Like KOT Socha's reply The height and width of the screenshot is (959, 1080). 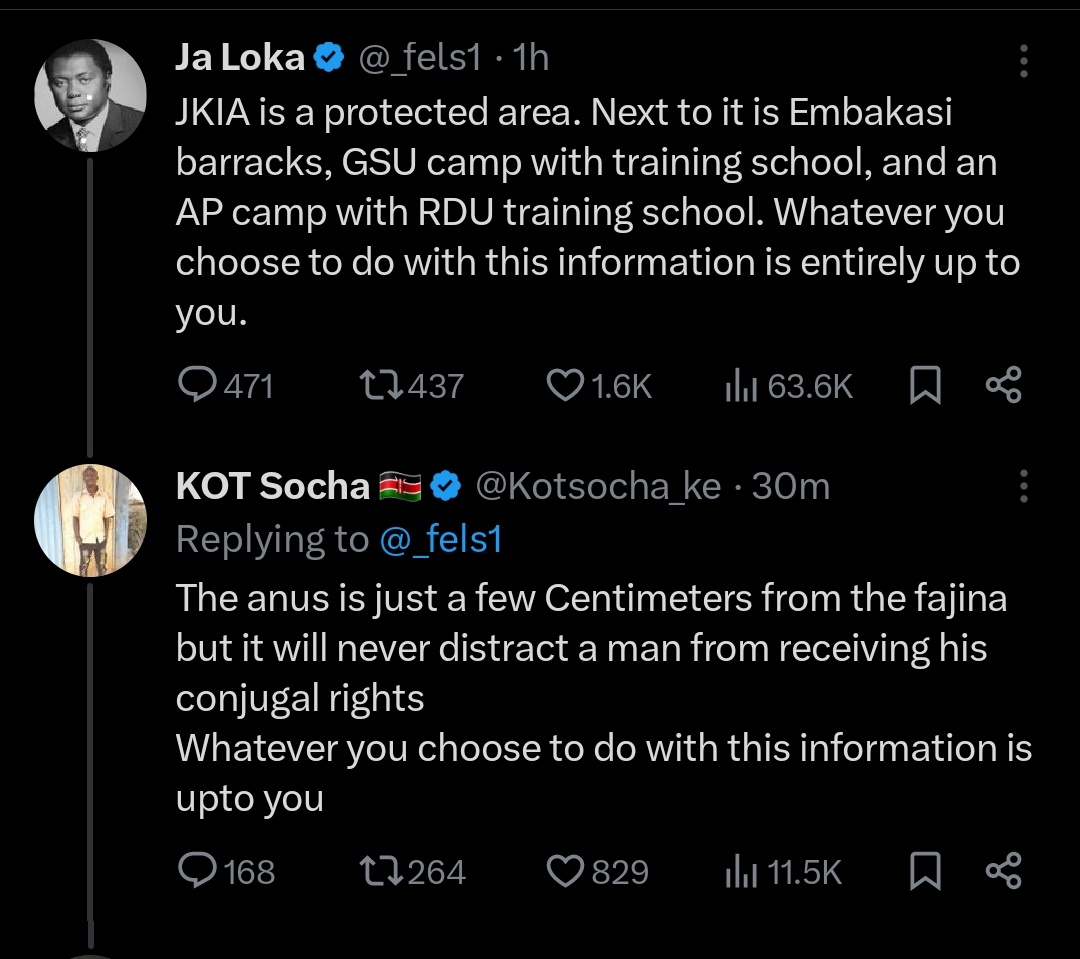[x=567, y=871]
